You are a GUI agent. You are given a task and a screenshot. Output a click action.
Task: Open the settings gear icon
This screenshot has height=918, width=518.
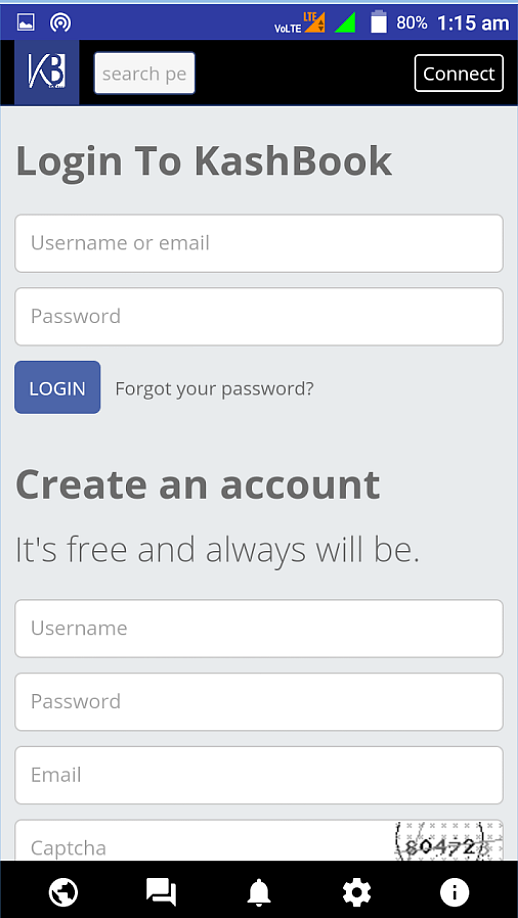pyautogui.click(x=356, y=892)
